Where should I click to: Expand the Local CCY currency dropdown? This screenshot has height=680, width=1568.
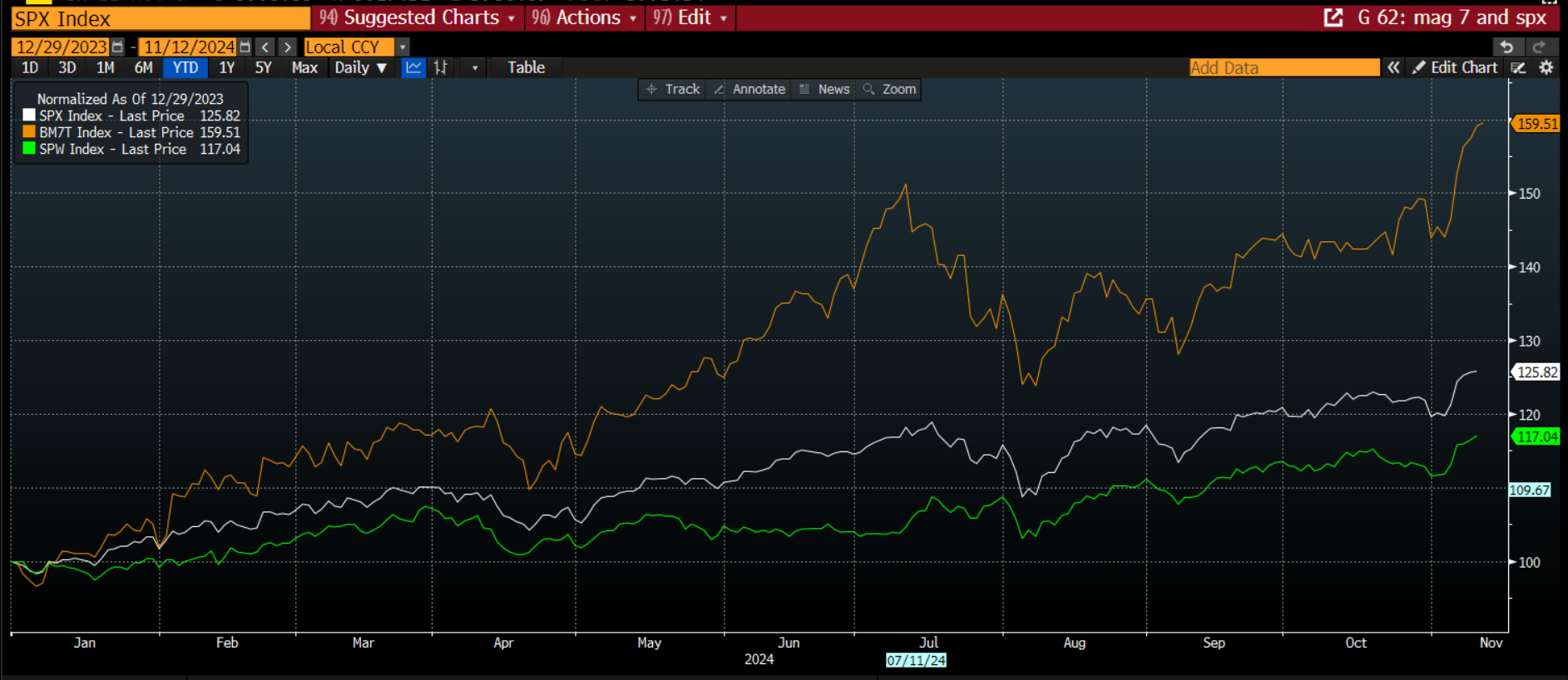(403, 47)
